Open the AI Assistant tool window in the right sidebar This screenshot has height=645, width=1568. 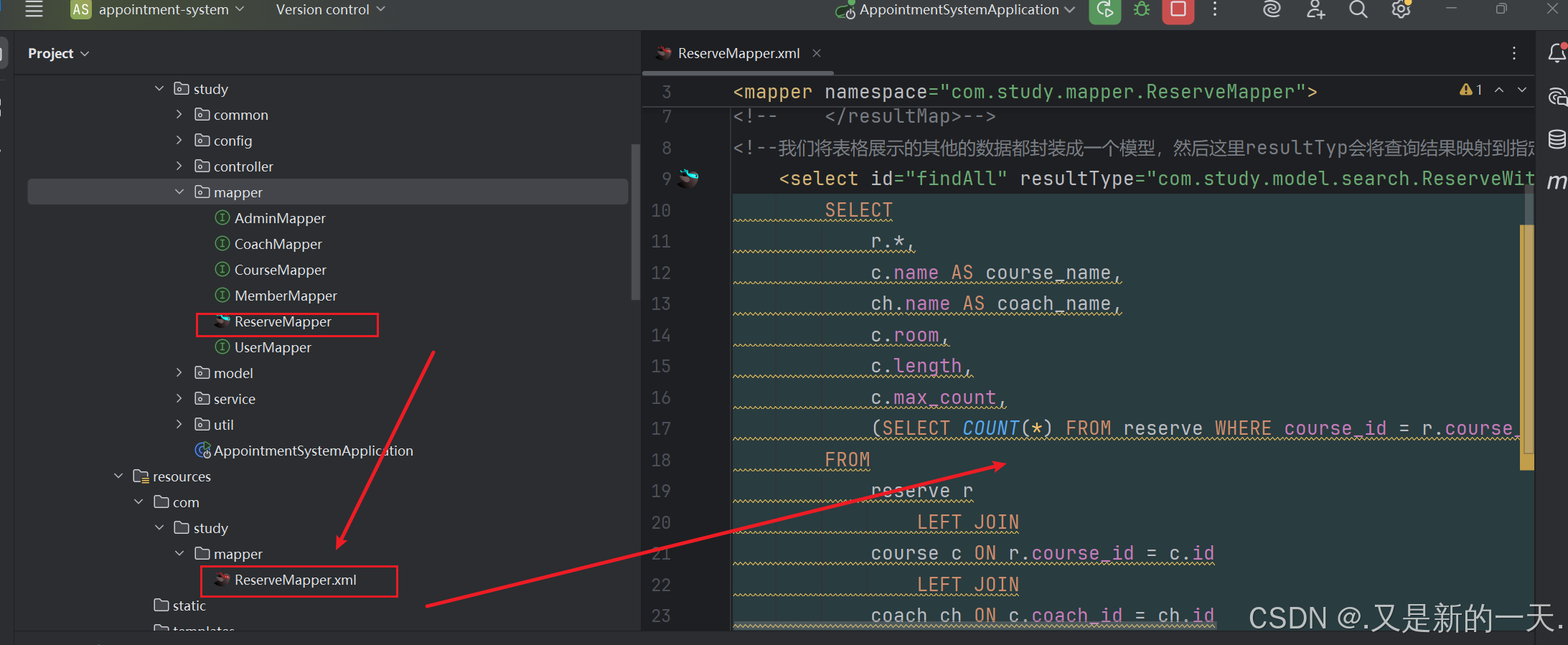click(x=1557, y=96)
